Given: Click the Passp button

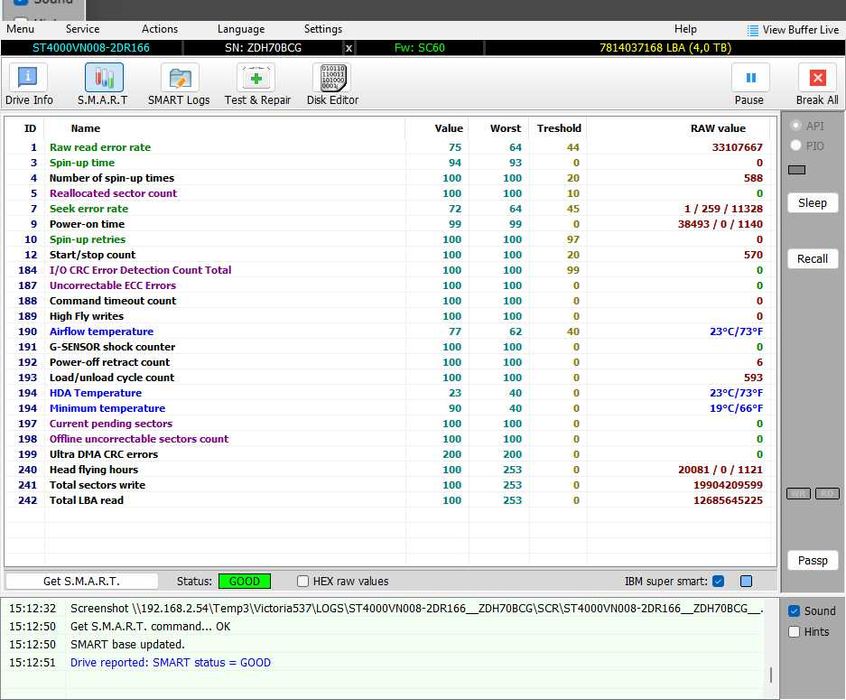Looking at the screenshot, I should [x=812, y=561].
